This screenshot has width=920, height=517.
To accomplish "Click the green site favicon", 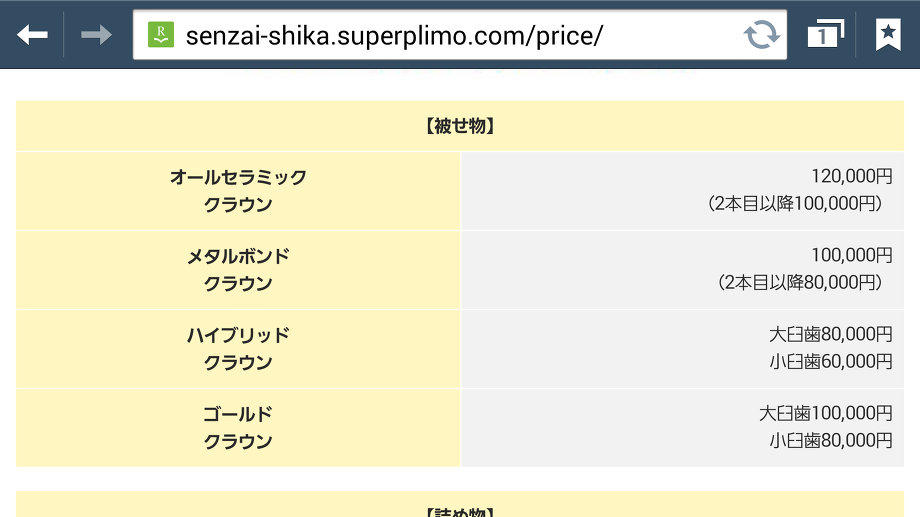I will [161, 35].
